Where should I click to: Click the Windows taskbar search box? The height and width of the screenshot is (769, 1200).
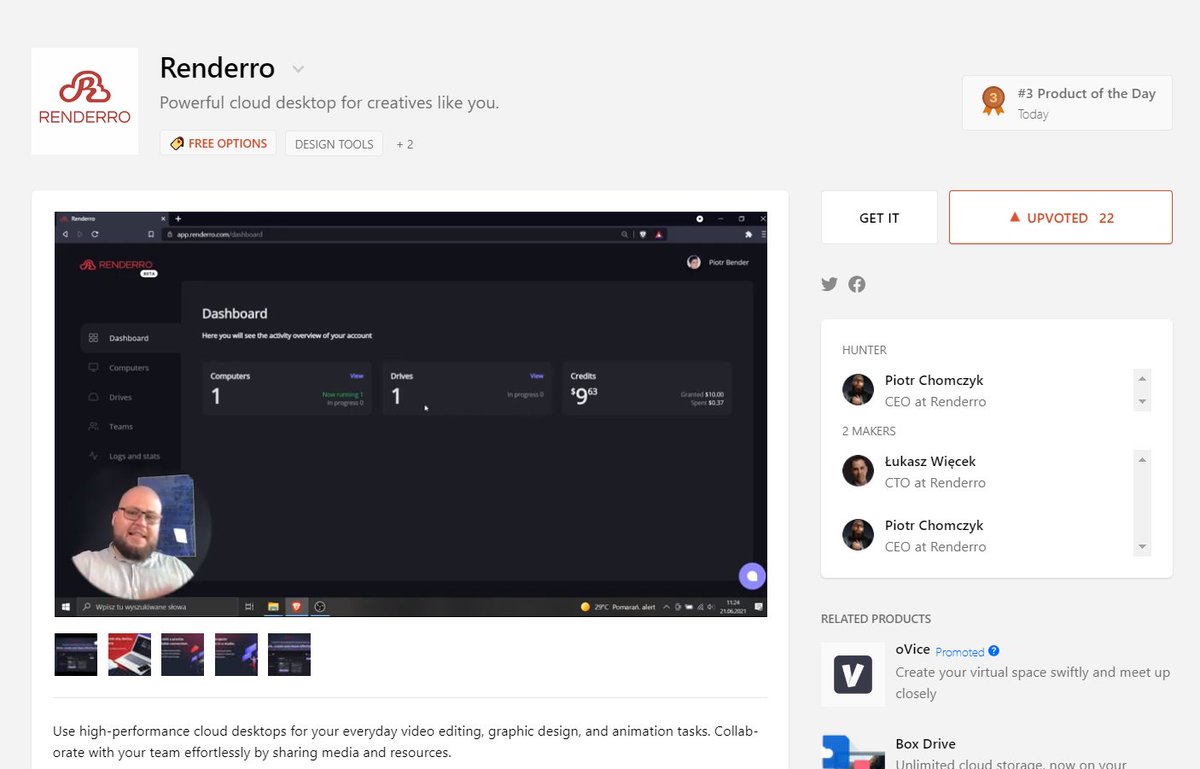tap(157, 606)
